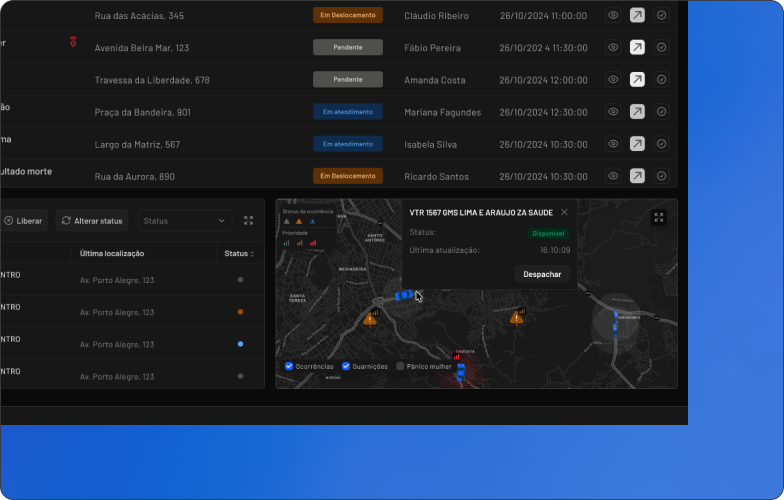Close the VTR 1567 vehicle popup
The height and width of the screenshot is (500, 784).
click(x=564, y=212)
